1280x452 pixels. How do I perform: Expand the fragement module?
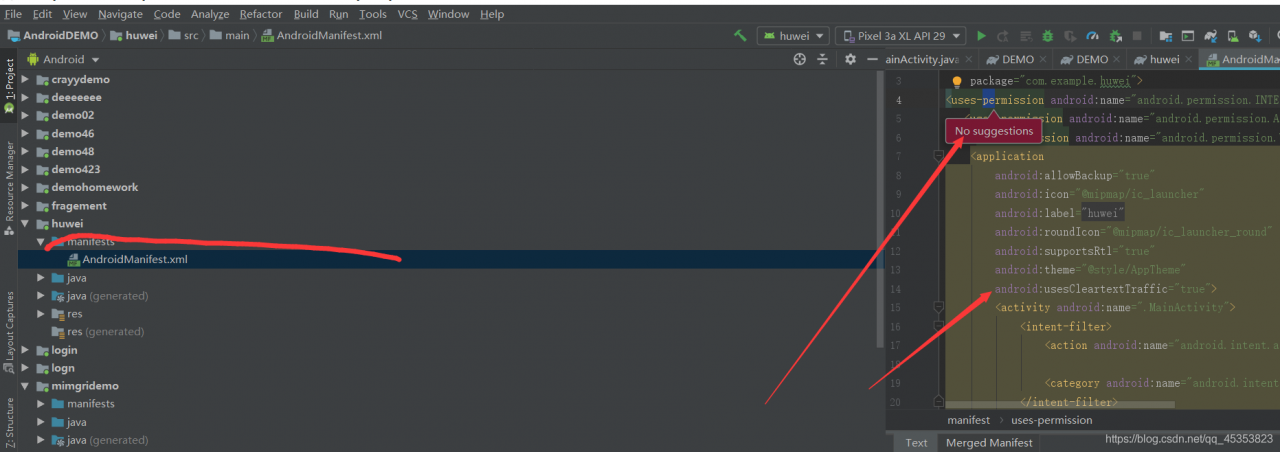[26, 205]
